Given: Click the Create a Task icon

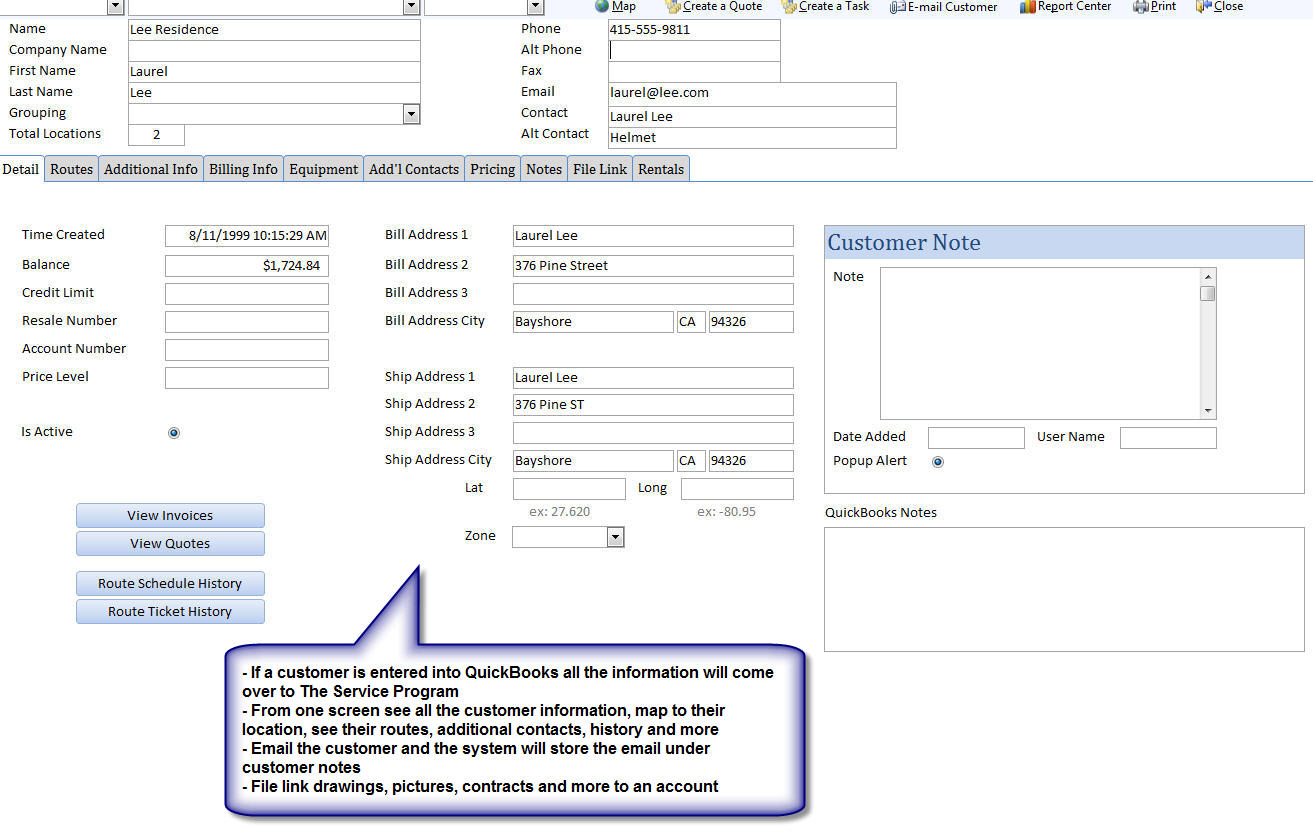Looking at the screenshot, I should click(x=789, y=6).
